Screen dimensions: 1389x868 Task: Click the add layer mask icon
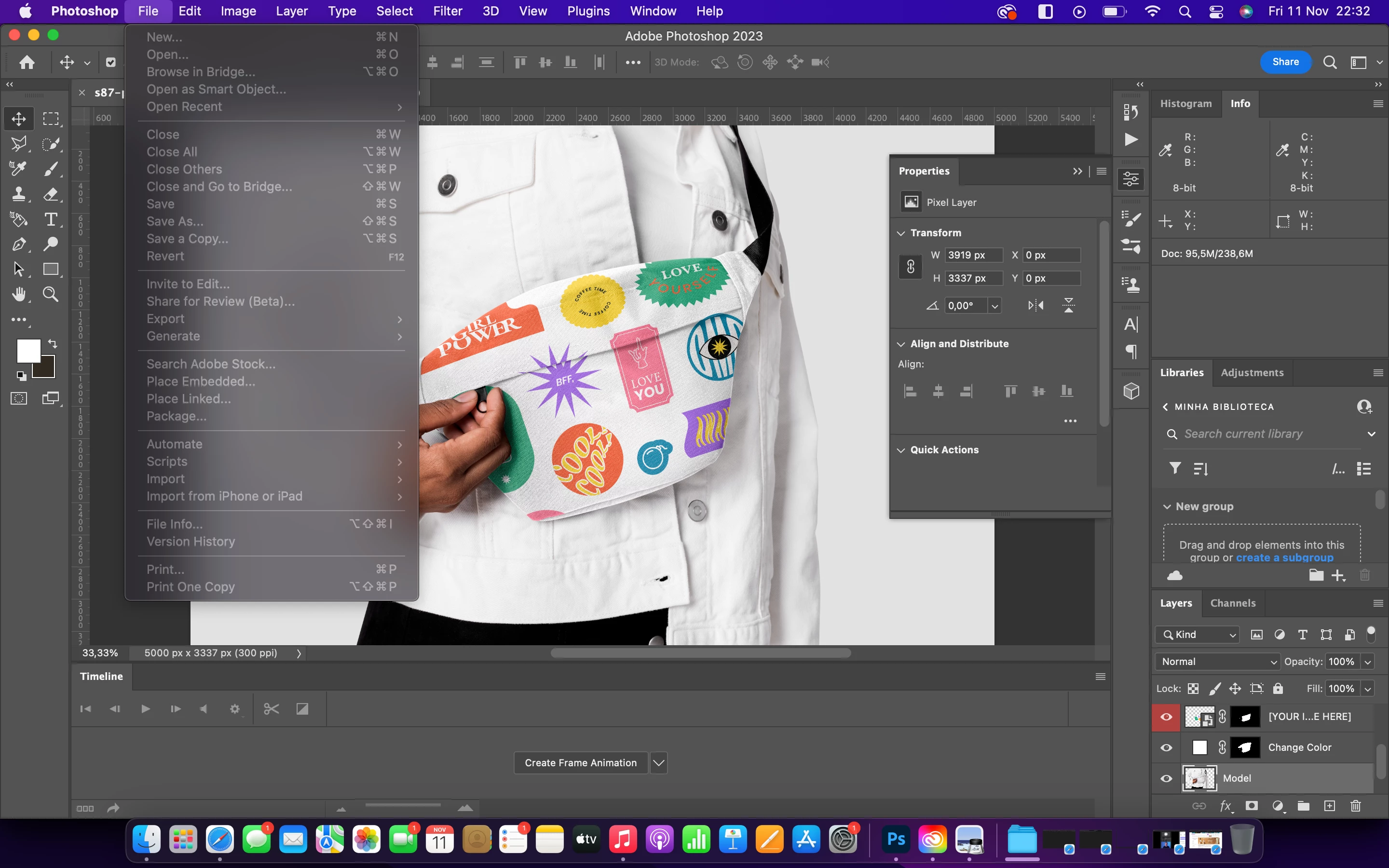[1252, 806]
